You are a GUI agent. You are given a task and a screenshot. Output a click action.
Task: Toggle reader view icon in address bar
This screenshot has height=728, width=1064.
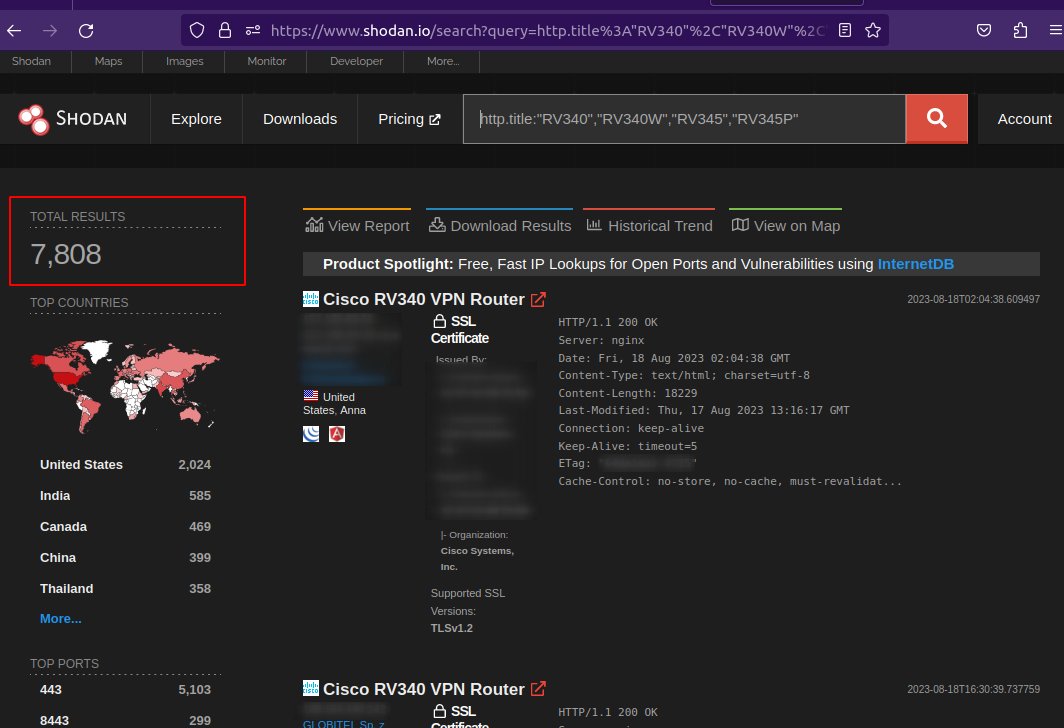(845, 30)
